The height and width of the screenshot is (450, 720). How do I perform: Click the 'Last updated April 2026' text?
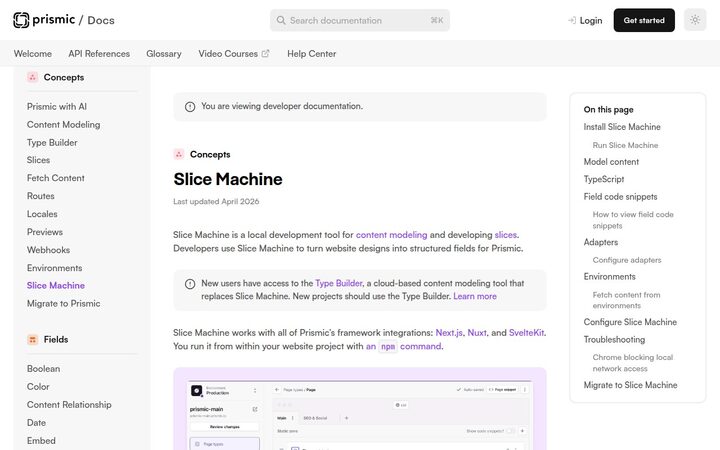pos(216,202)
